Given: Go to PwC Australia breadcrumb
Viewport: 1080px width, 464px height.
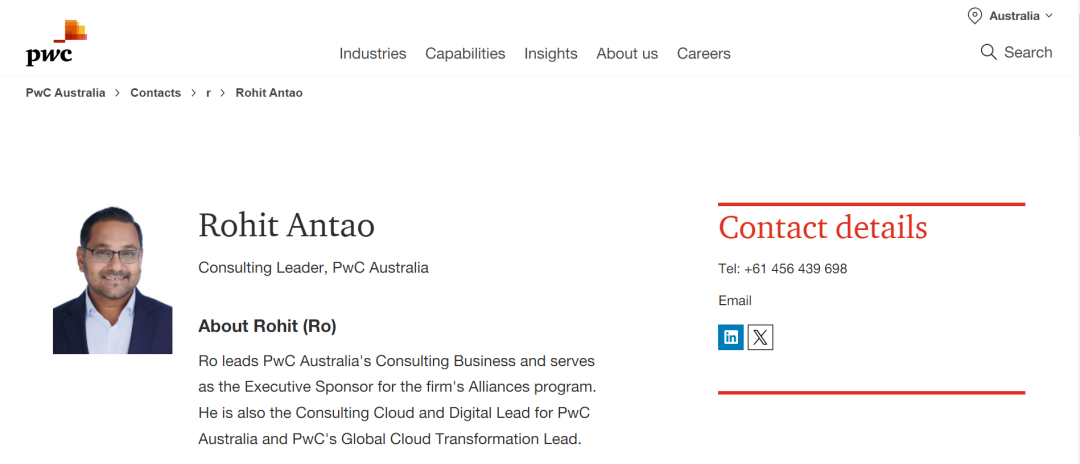Looking at the screenshot, I should tap(65, 93).
